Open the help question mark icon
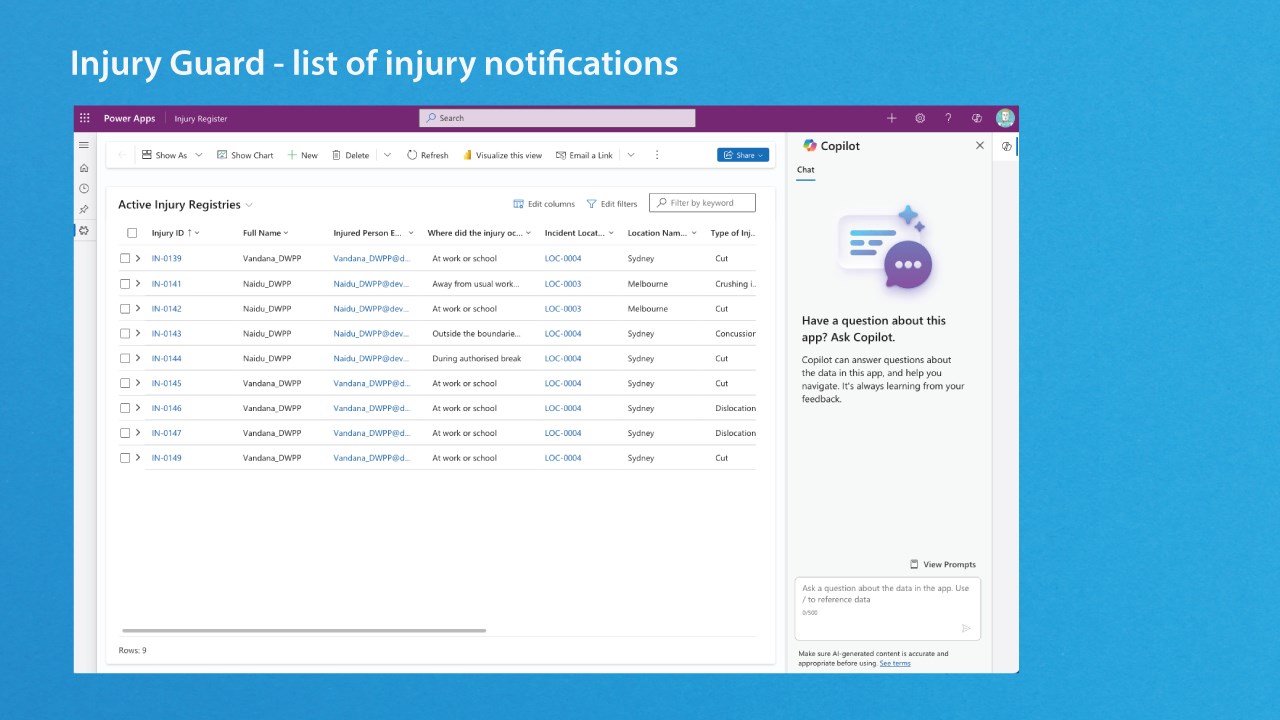Screen dimensions: 1280x720 point(948,118)
